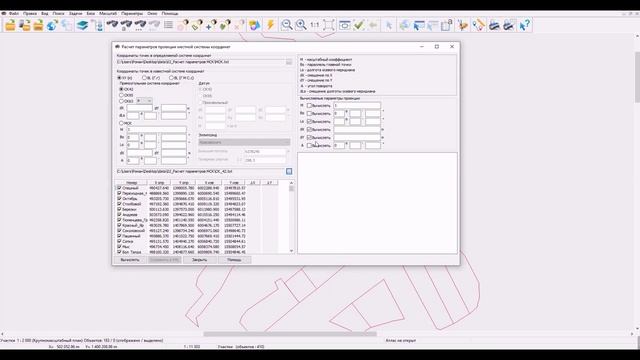Click blue browse icon beside СК_42 file path

pyautogui.click(x=289, y=171)
